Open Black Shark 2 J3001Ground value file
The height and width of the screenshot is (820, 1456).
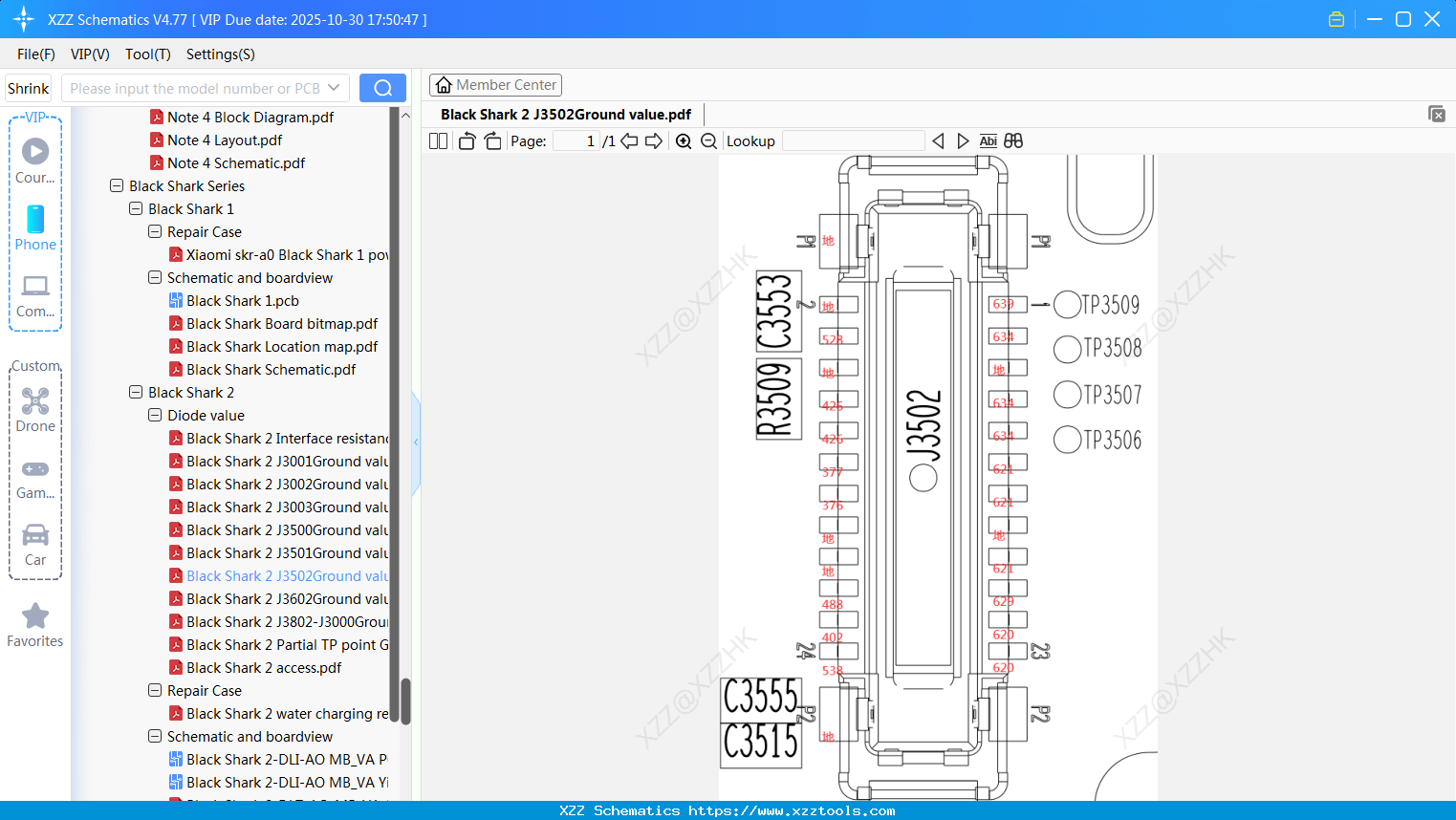279,461
